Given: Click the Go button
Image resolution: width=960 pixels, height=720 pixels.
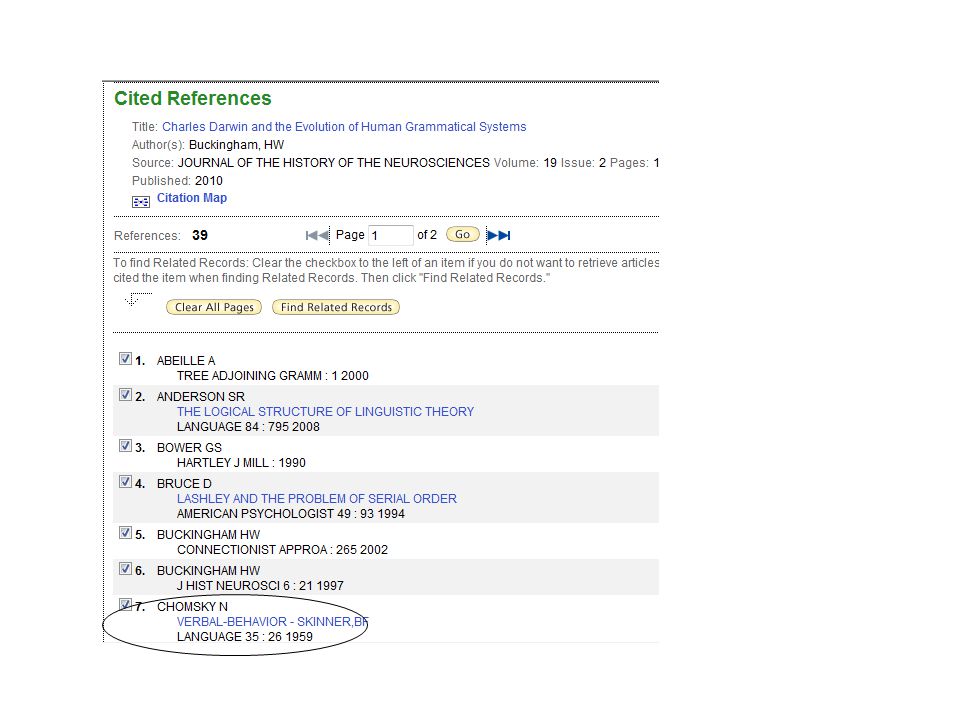Looking at the screenshot, I should pos(463,234).
